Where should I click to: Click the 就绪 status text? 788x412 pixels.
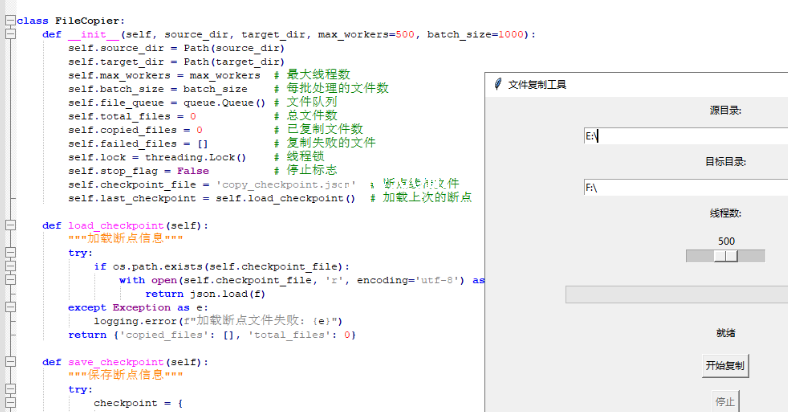(x=726, y=333)
